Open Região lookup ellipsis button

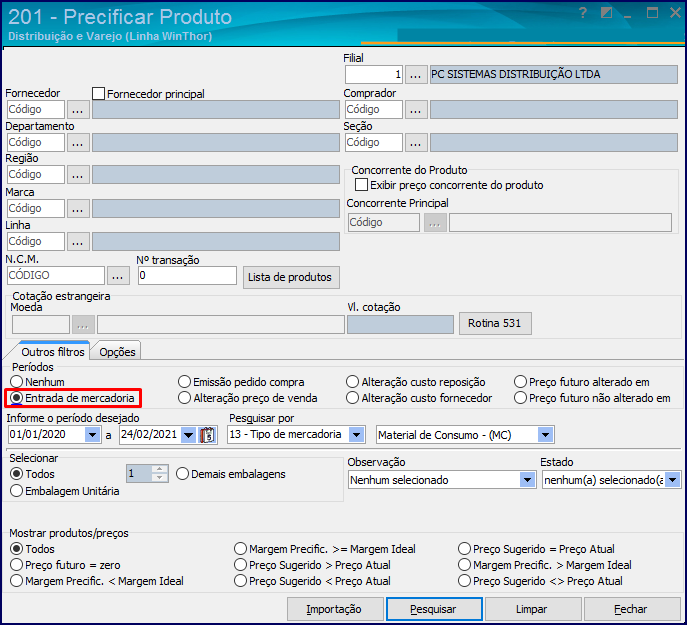click(x=78, y=174)
